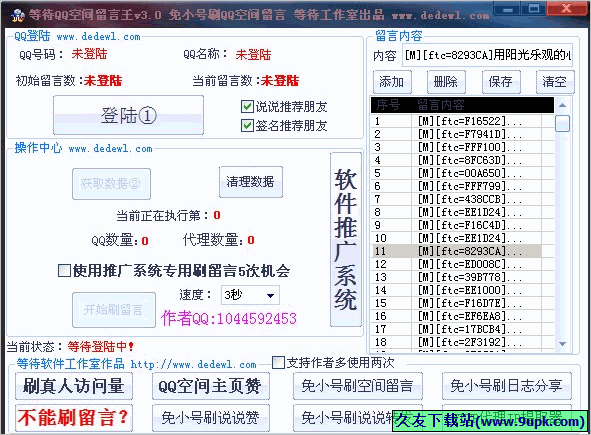Select row 4 [M][ftc=8FC63D]
Image resolution: width=591 pixels, height=435 pixels.
[462, 160]
